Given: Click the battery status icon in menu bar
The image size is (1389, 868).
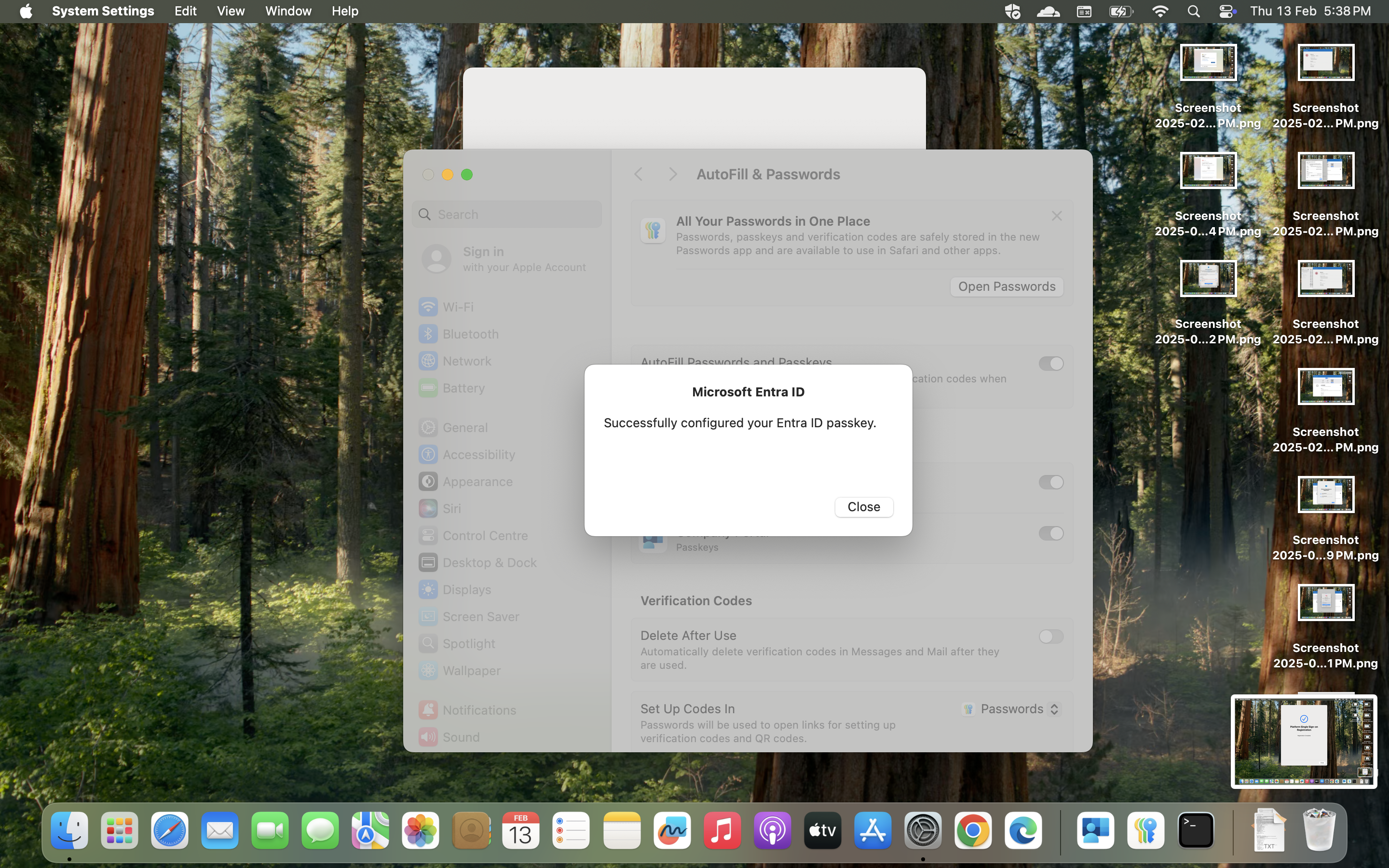Looking at the screenshot, I should pyautogui.click(x=1121, y=11).
